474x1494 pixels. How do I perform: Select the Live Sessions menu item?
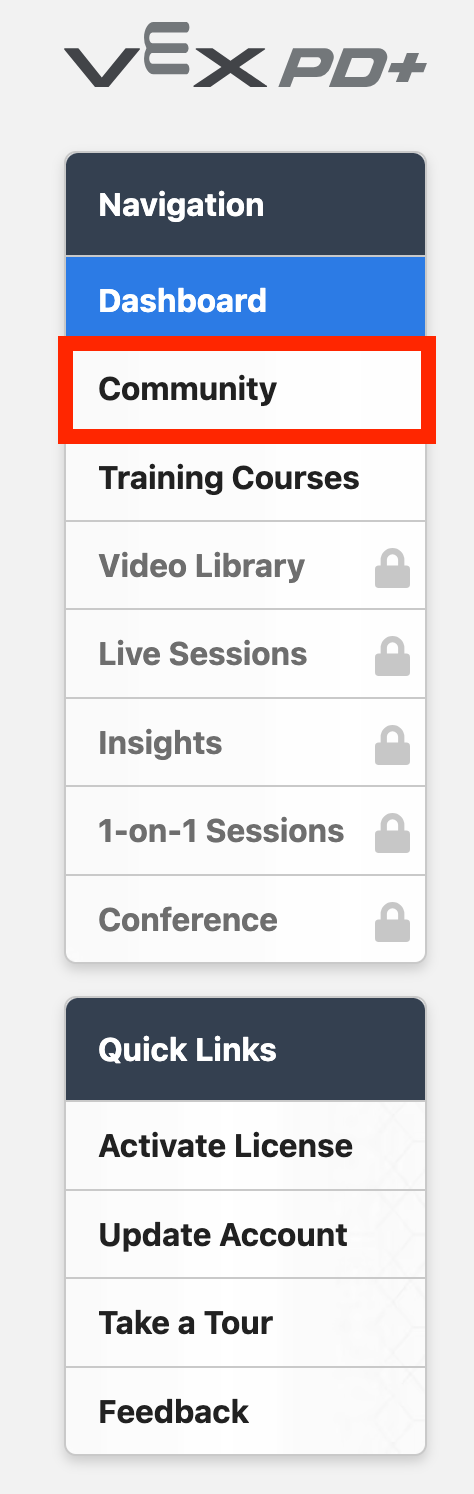coord(246,654)
